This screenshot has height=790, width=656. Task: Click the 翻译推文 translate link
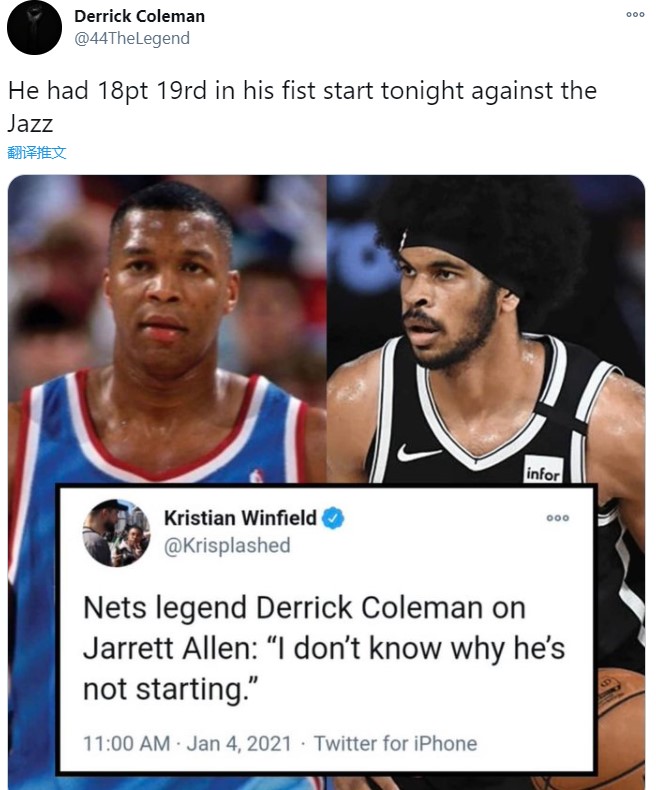(x=37, y=153)
